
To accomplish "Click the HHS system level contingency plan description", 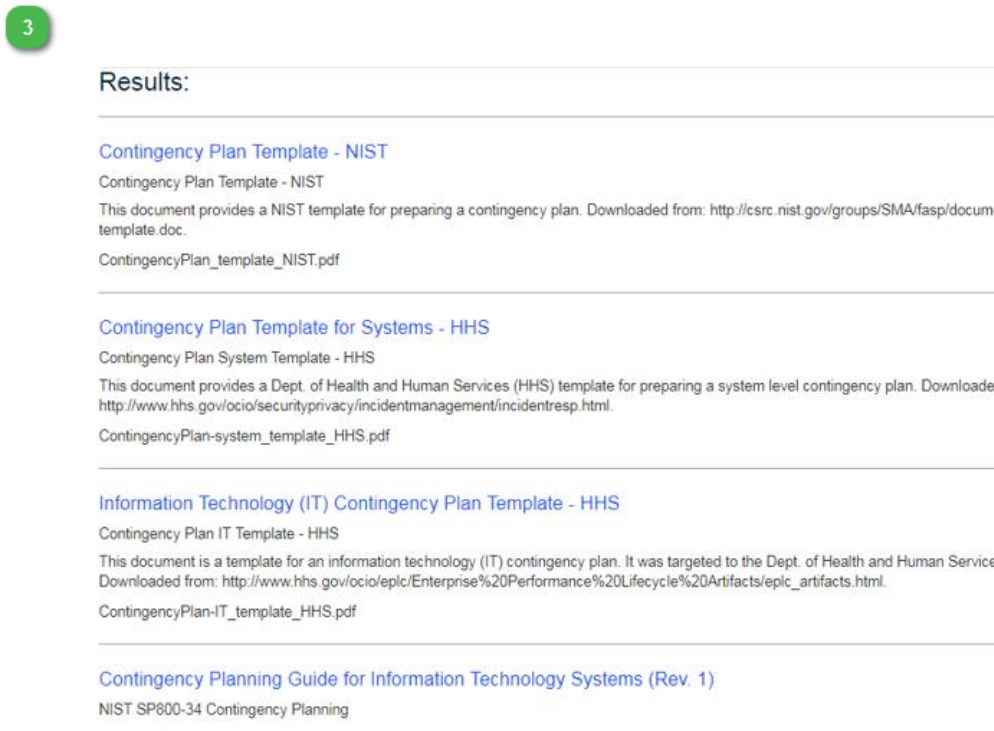I will 500,387.
